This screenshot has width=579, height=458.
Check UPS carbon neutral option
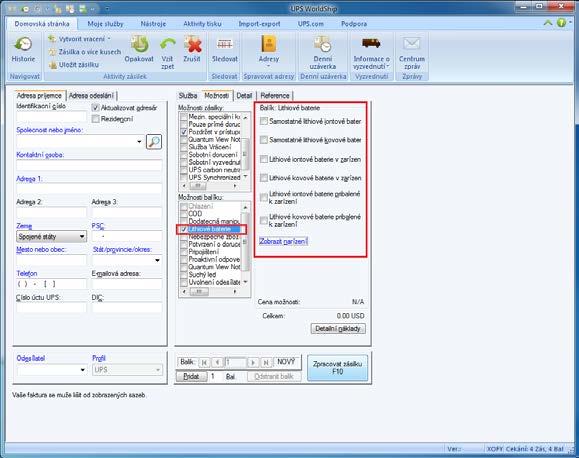[x=184, y=170]
